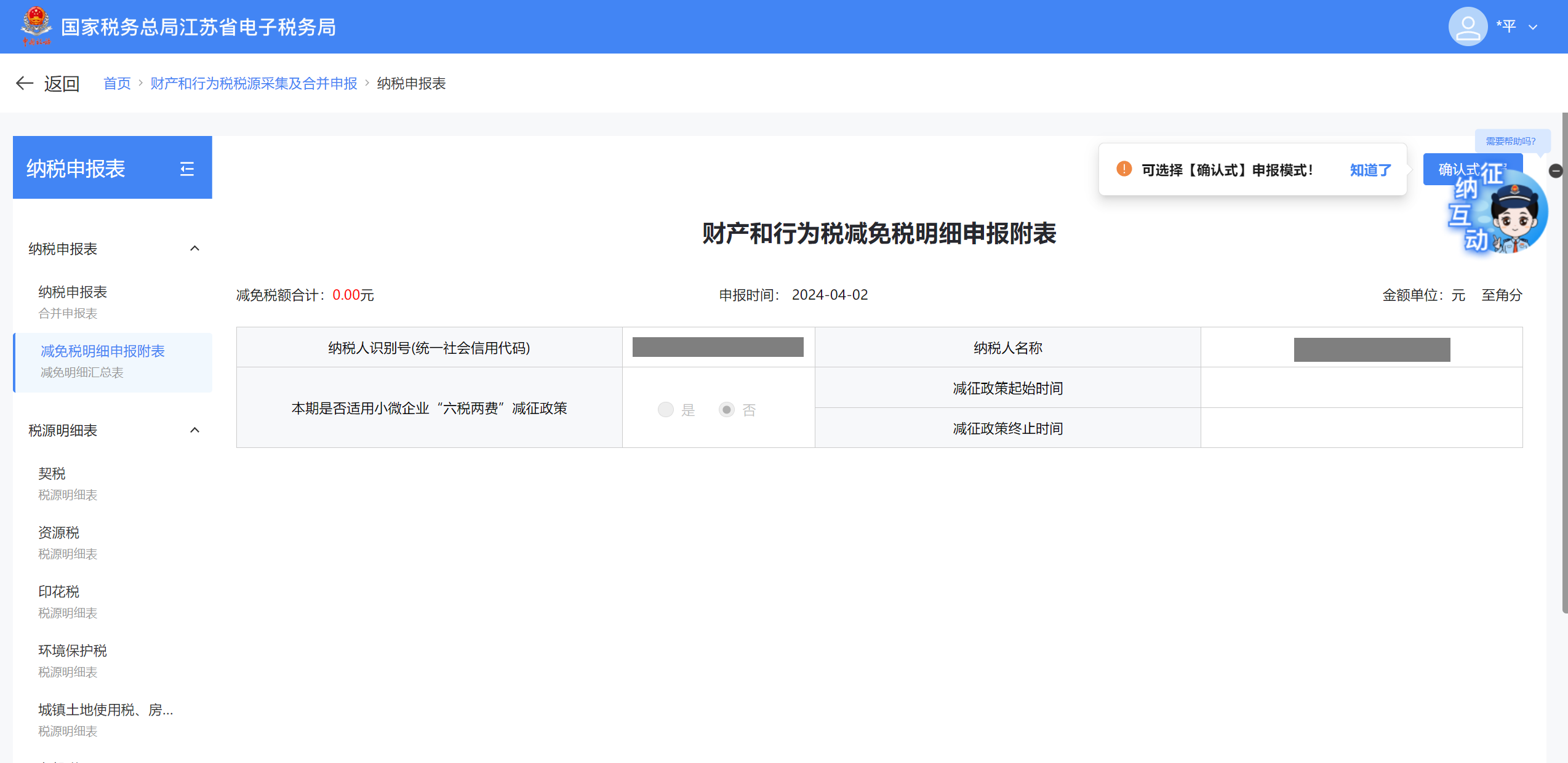Select the 是 radio button
The image size is (1568, 763).
click(666, 410)
